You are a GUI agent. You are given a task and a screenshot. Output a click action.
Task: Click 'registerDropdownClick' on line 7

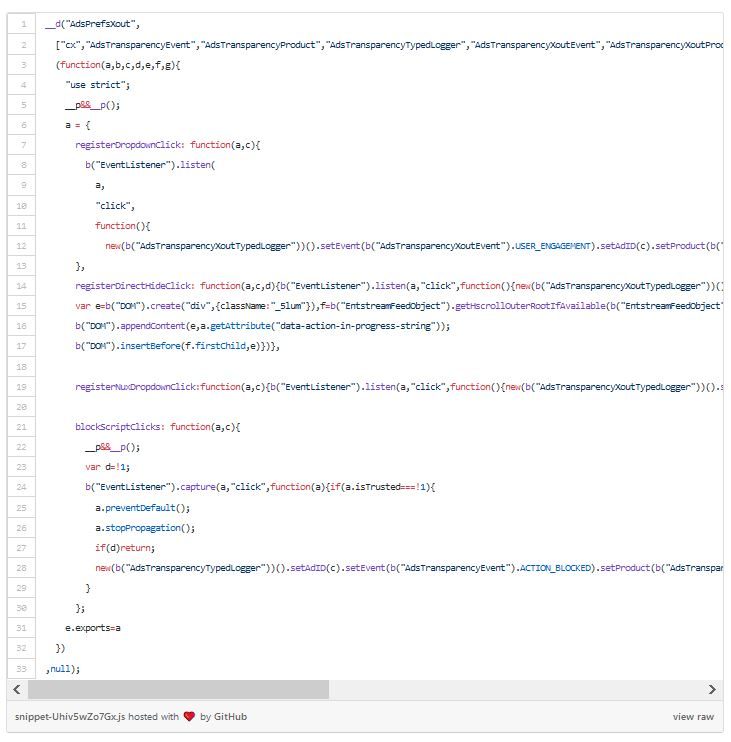tap(128, 145)
